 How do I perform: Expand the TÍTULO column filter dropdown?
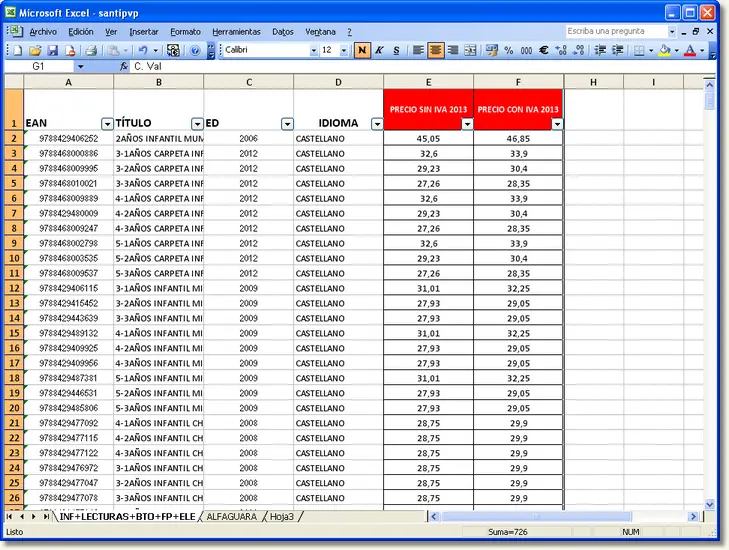tap(197, 124)
